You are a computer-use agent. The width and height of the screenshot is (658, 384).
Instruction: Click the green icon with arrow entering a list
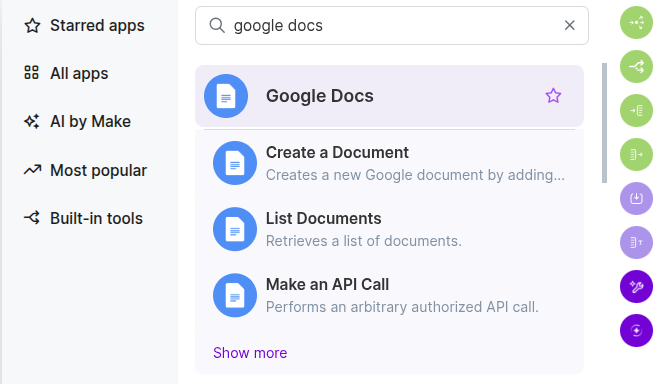tap(637, 110)
